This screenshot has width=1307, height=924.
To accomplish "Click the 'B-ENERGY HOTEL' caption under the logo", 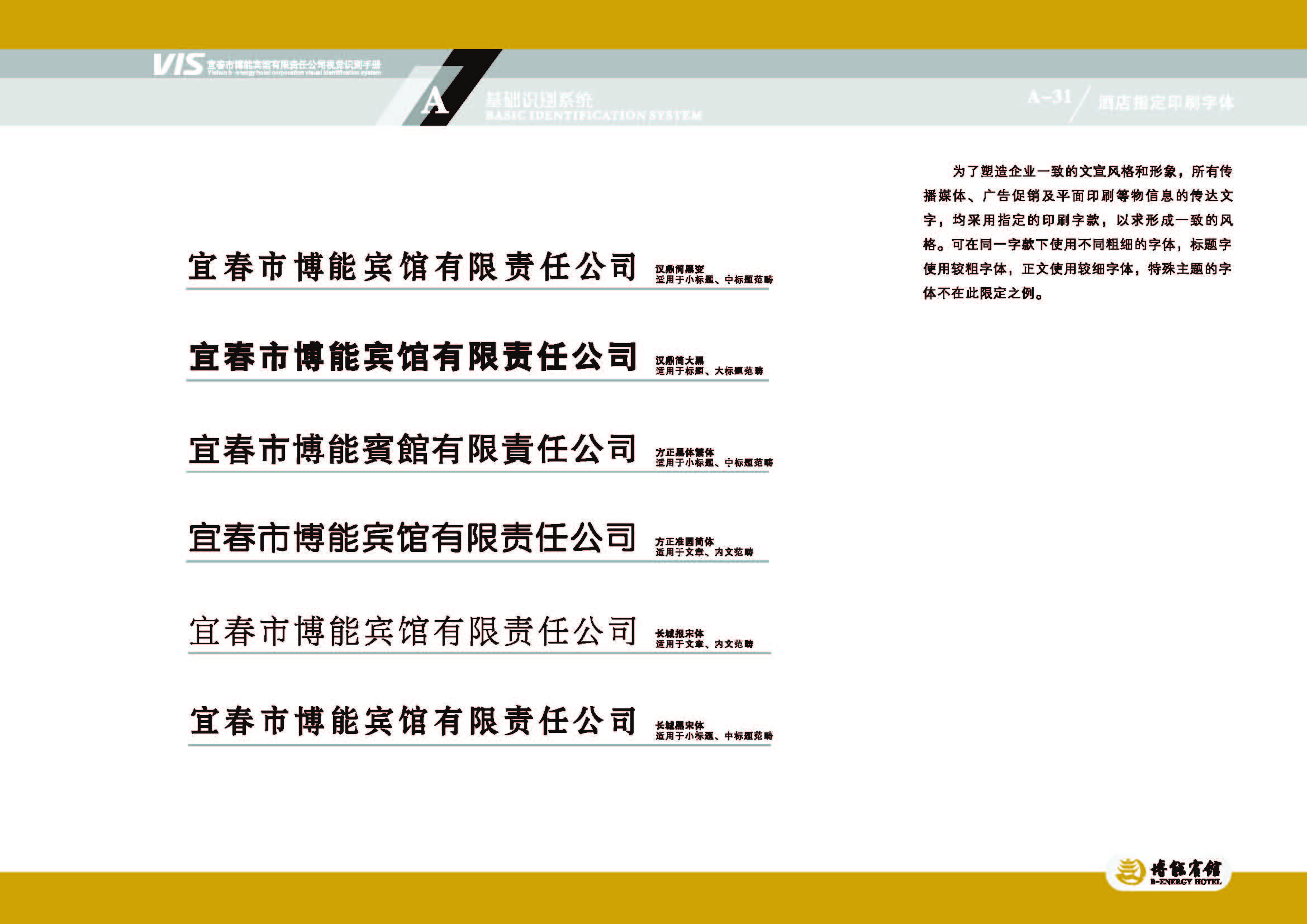I will 1186,882.
